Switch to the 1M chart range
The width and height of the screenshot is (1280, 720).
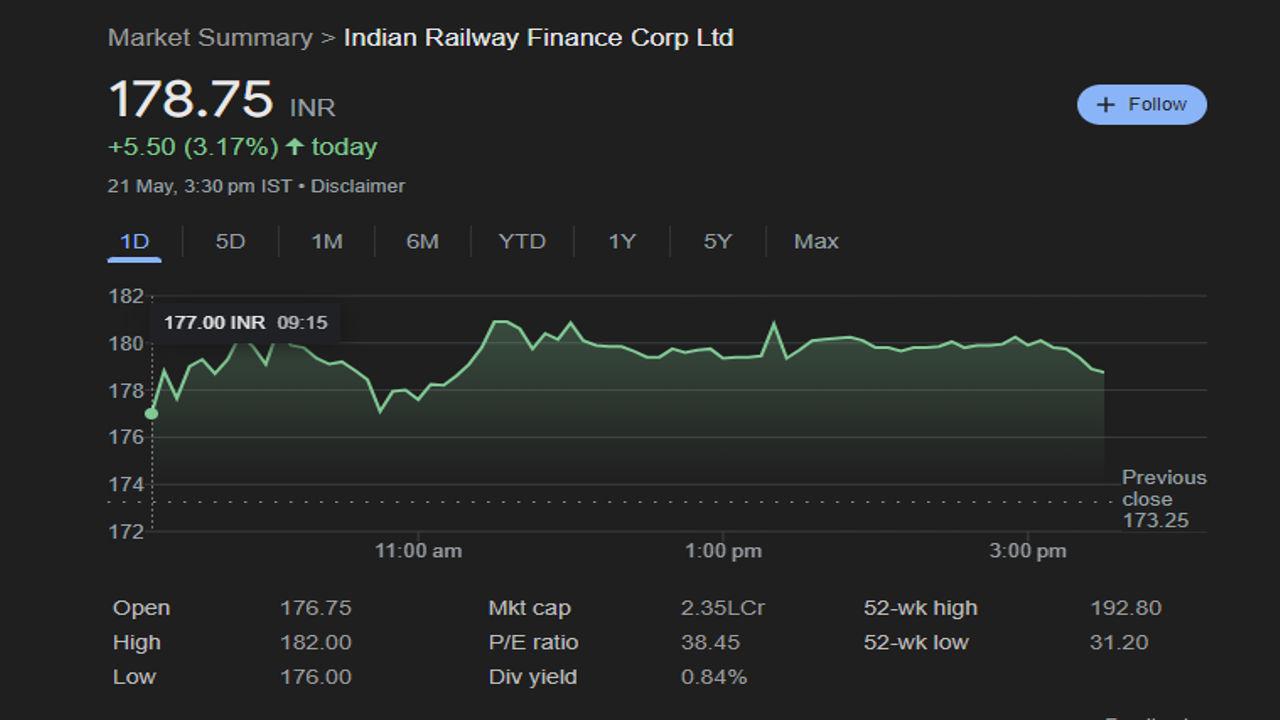pos(327,241)
